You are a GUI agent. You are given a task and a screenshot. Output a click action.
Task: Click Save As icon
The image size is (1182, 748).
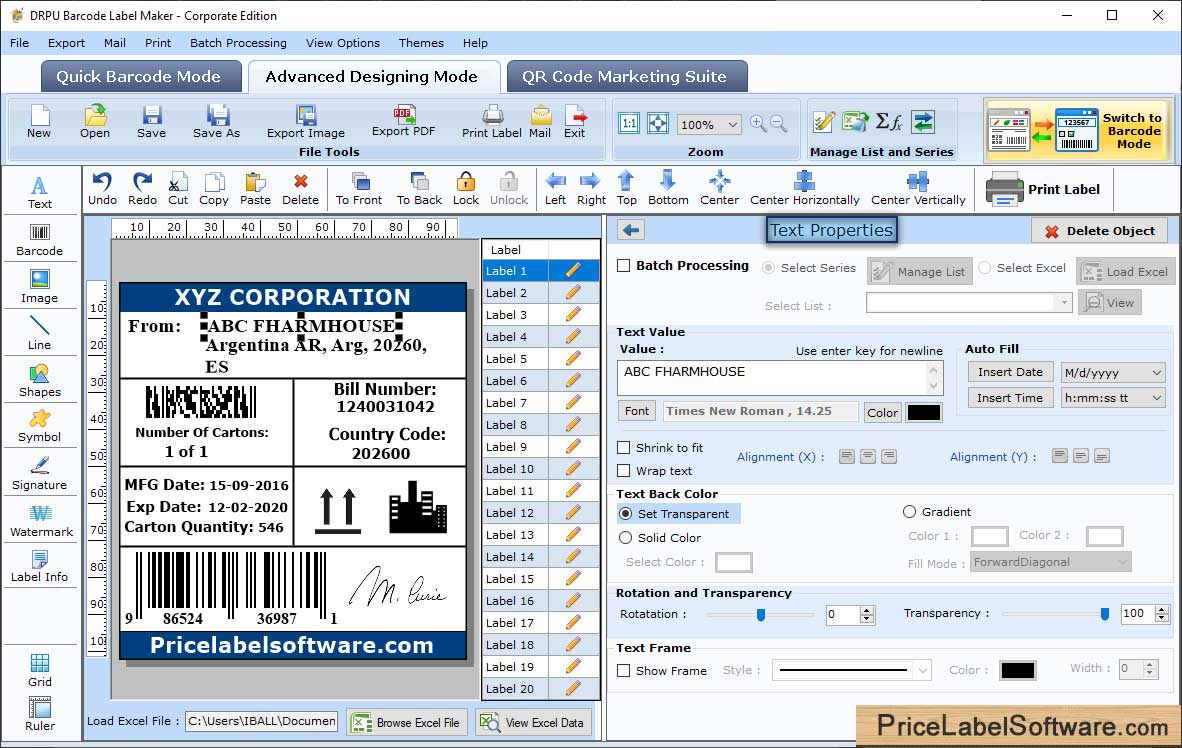216,121
